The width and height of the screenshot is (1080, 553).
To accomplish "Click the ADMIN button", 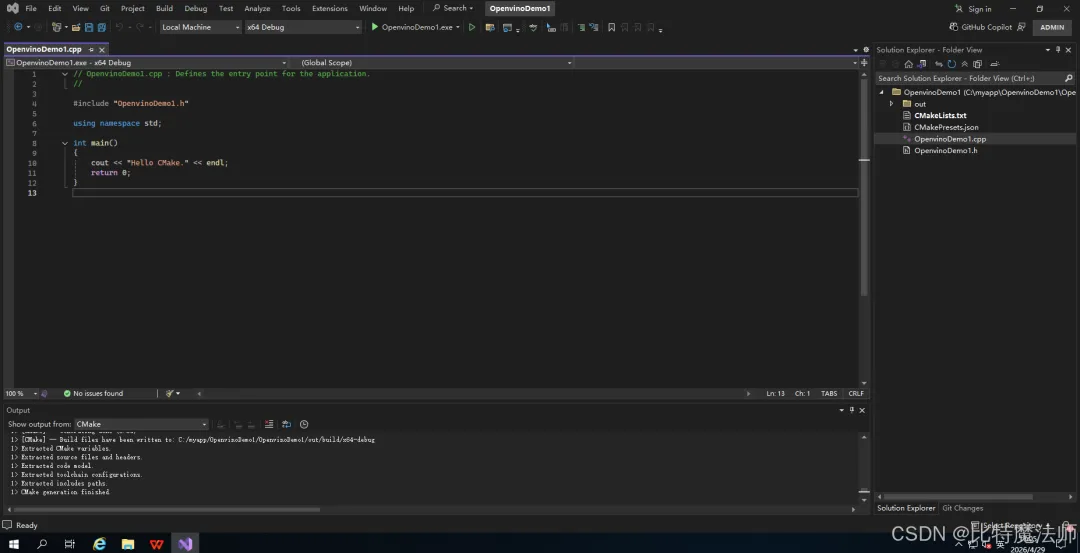I will tap(1052, 27).
